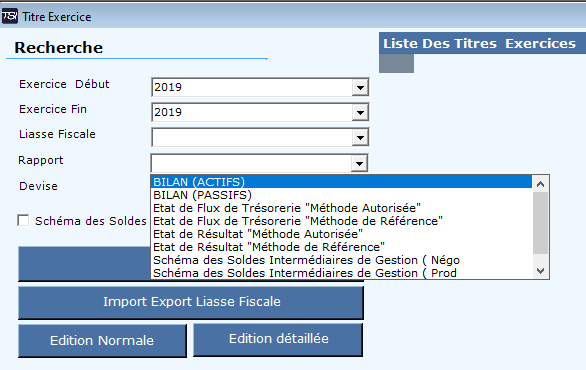Open the Liasse Fiscale dropdown arrow
This screenshot has width=586, height=370.
click(x=360, y=138)
